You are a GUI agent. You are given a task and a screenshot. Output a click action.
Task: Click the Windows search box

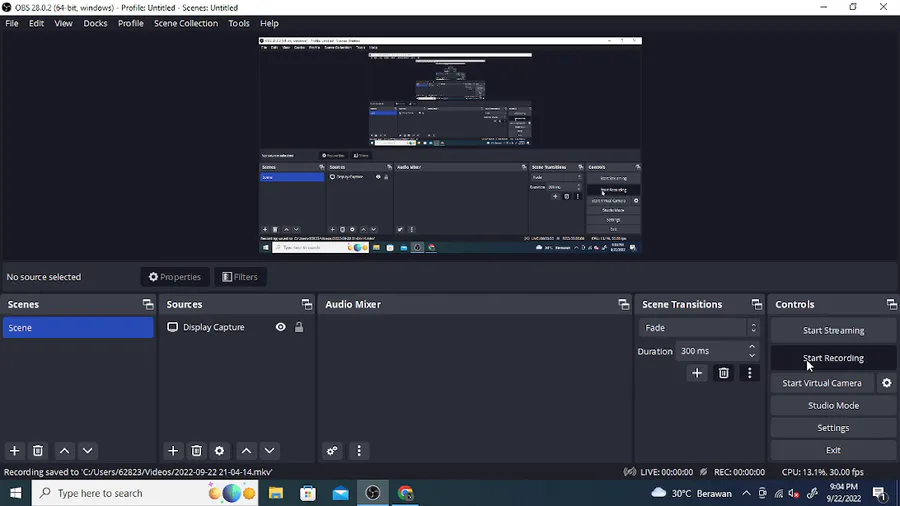(x=145, y=493)
